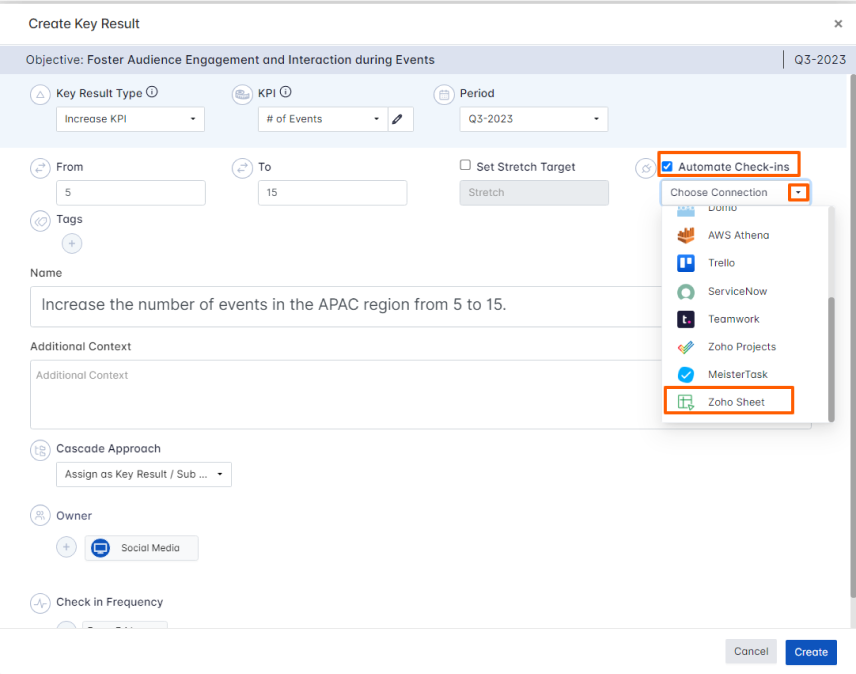Open the Increase KPI type dropdown
856x674 pixels.
[x=130, y=119]
